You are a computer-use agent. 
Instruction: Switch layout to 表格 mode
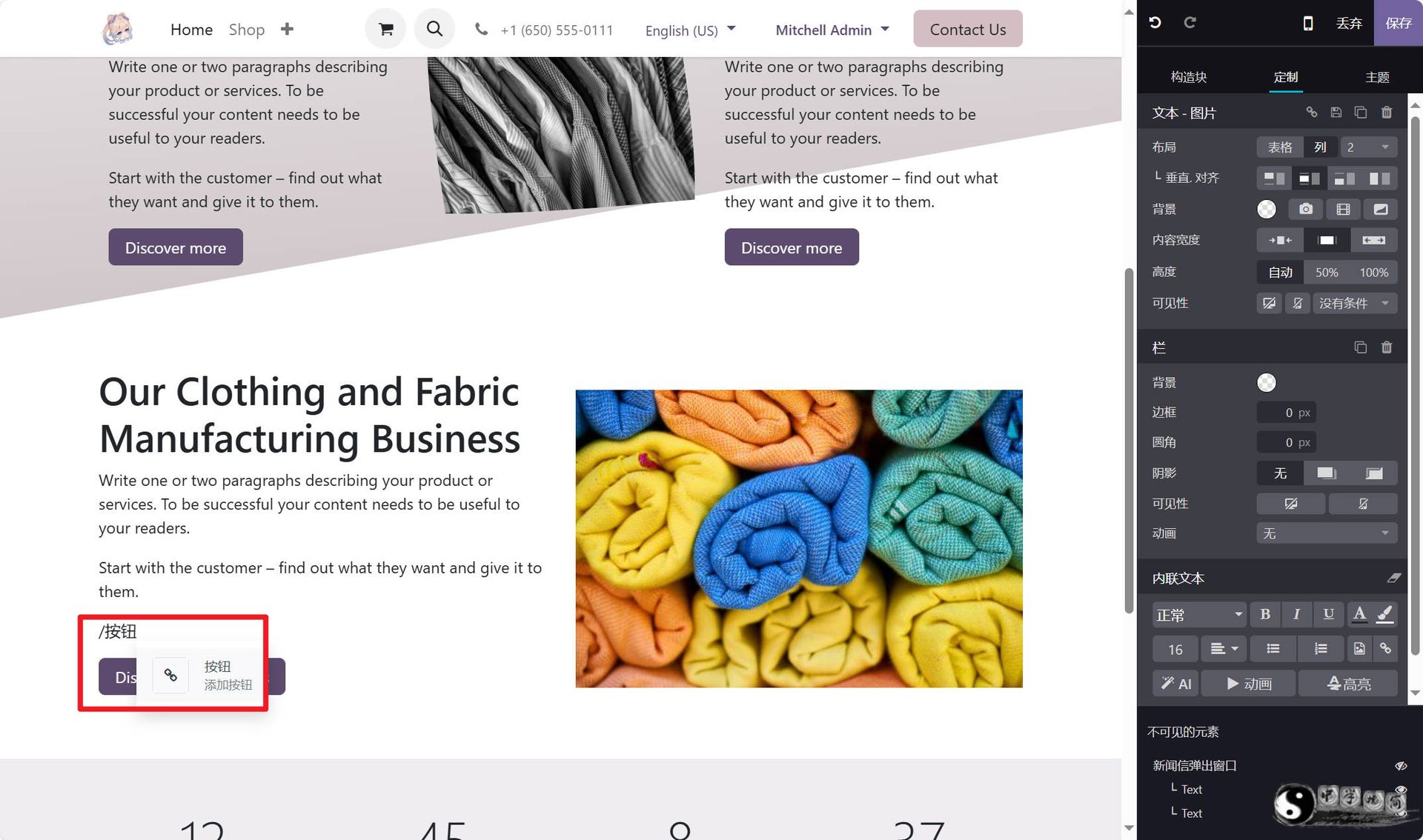tap(1280, 147)
